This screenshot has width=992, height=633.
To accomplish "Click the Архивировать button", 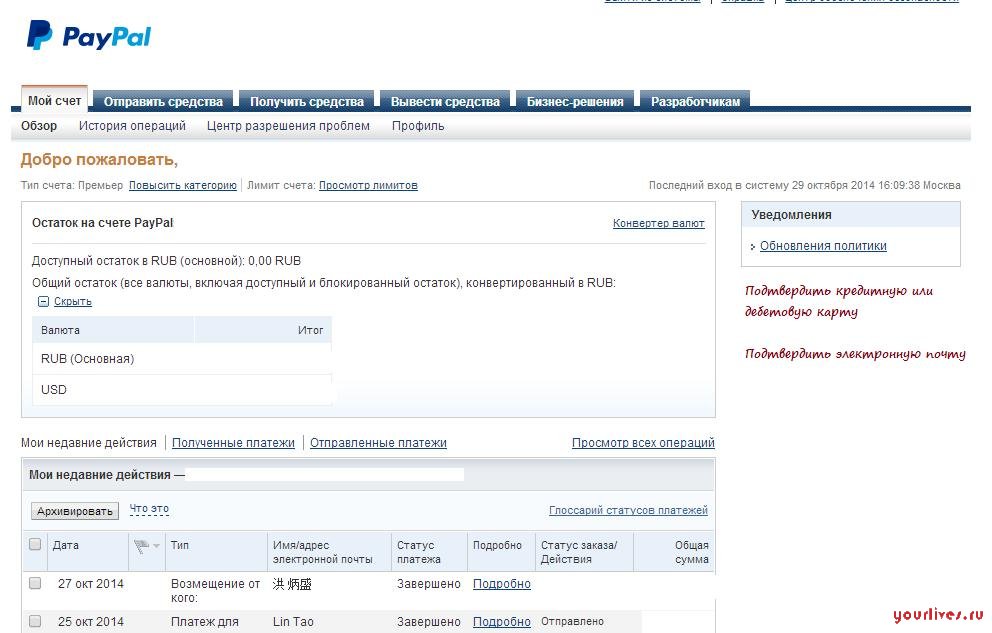I will coord(75,511).
